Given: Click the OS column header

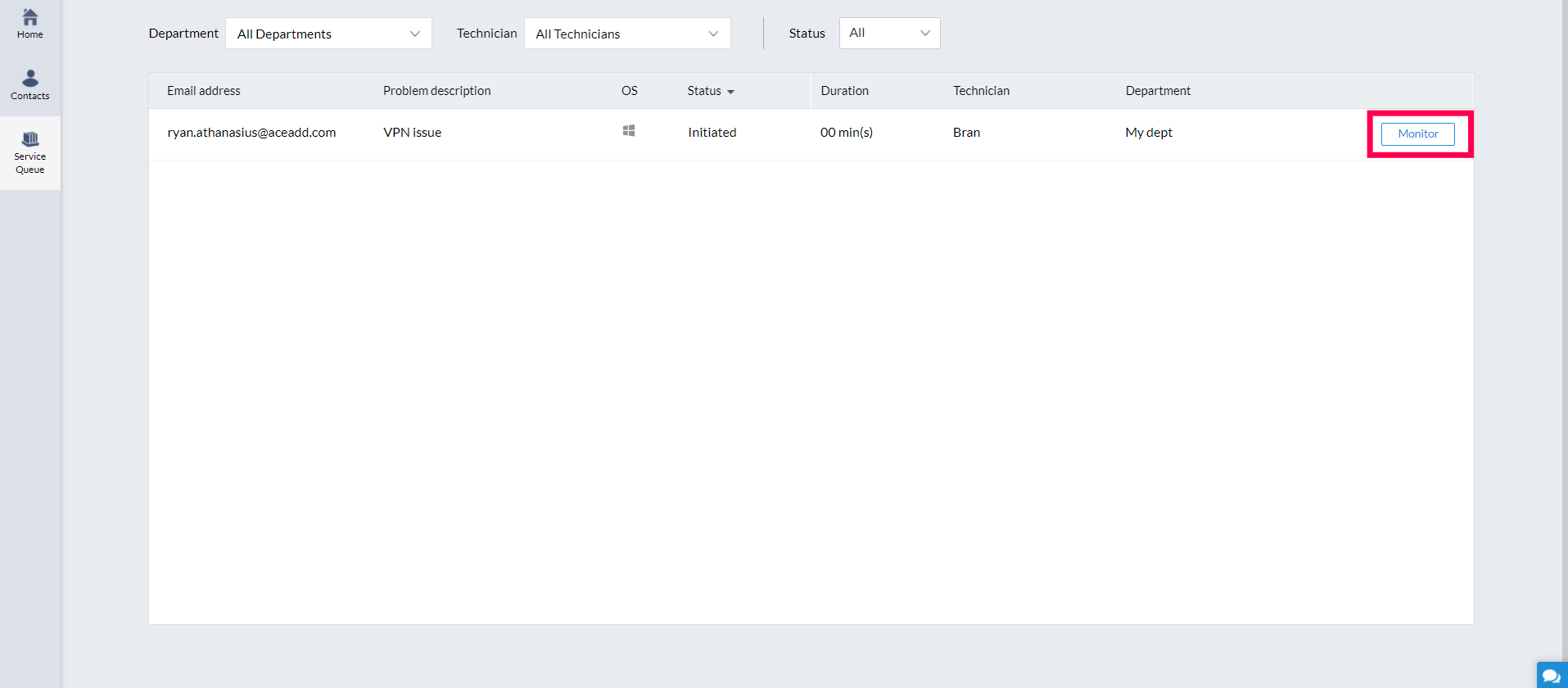Looking at the screenshot, I should click(x=629, y=91).
